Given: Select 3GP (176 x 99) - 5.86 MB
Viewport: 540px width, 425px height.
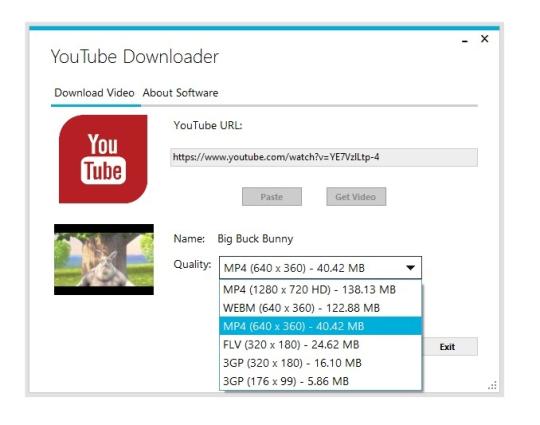Looking at the screenshot, I should [x=320, y=381].
